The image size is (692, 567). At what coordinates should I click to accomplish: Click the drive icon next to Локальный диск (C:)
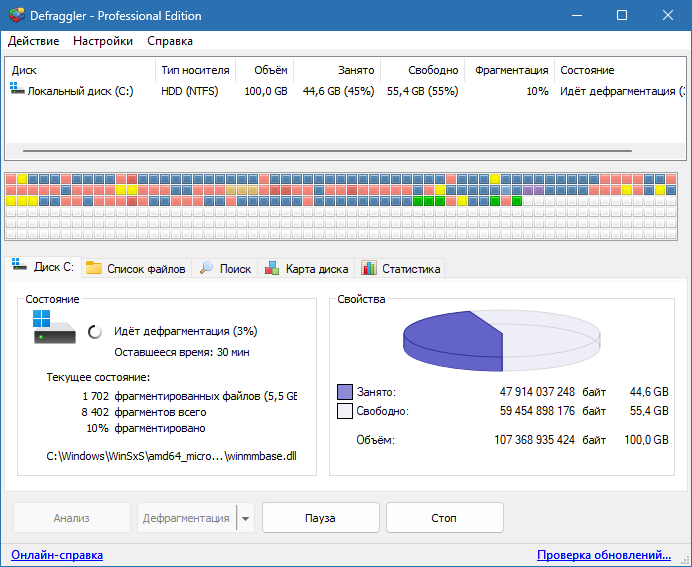point(17,88)
